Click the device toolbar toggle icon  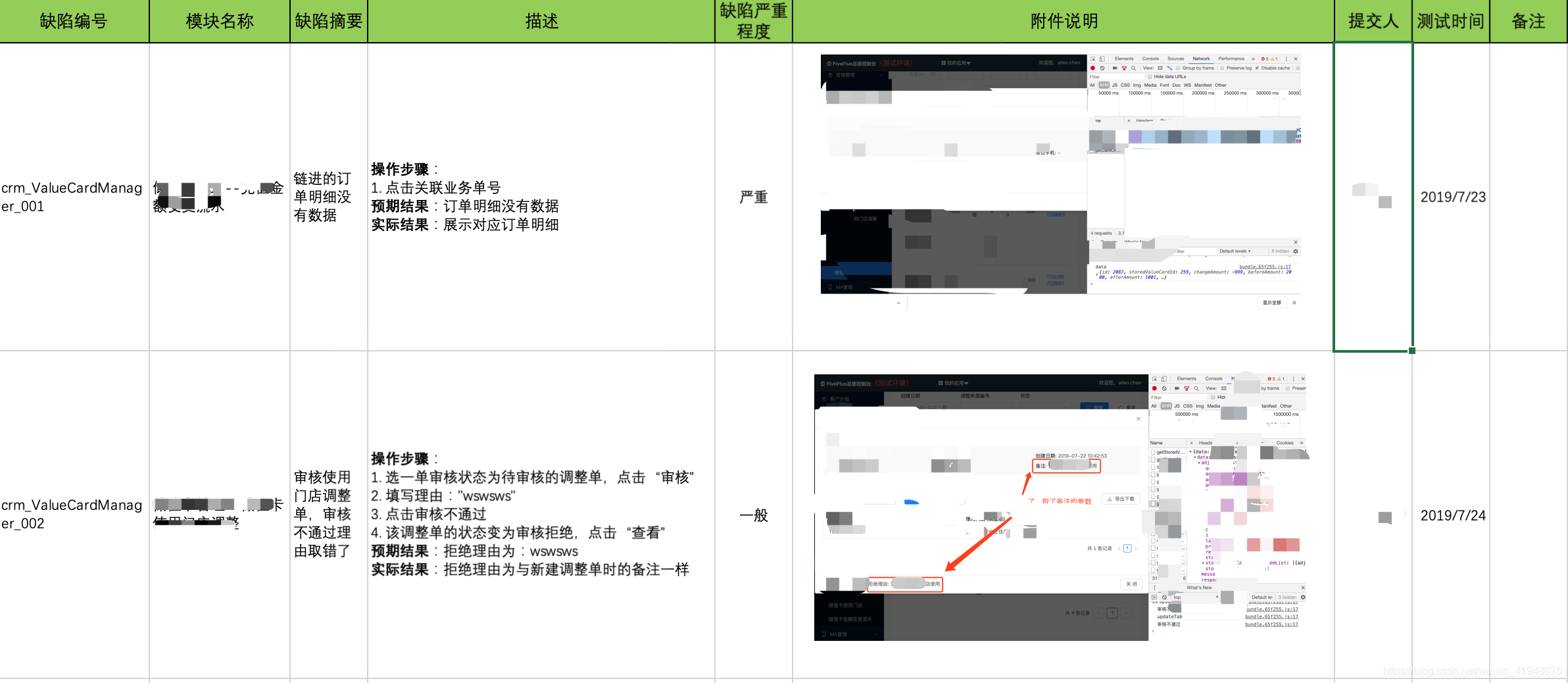(x=1102, y=59)
